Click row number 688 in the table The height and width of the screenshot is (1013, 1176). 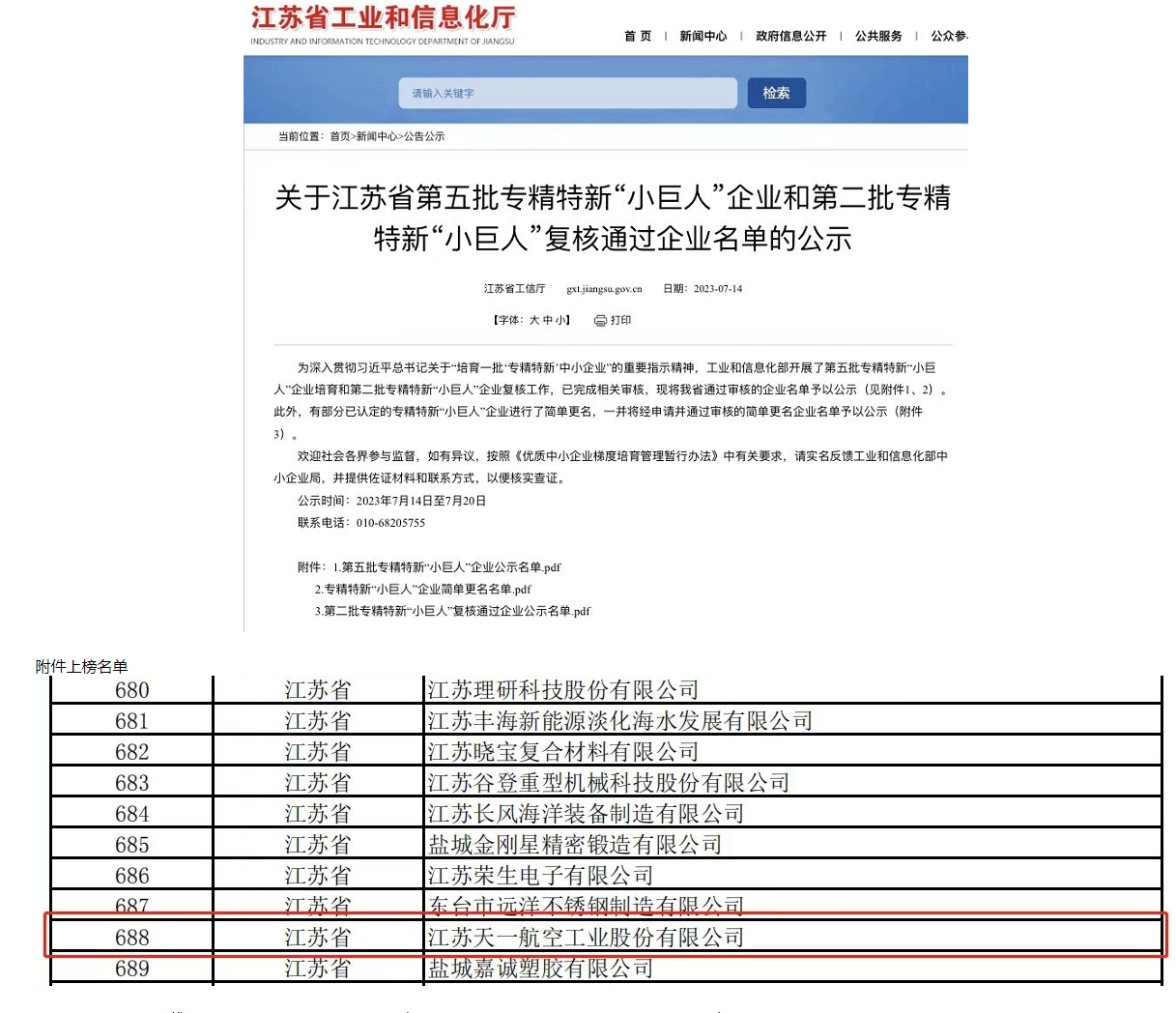pyautogui.click(x=132, y=938)
